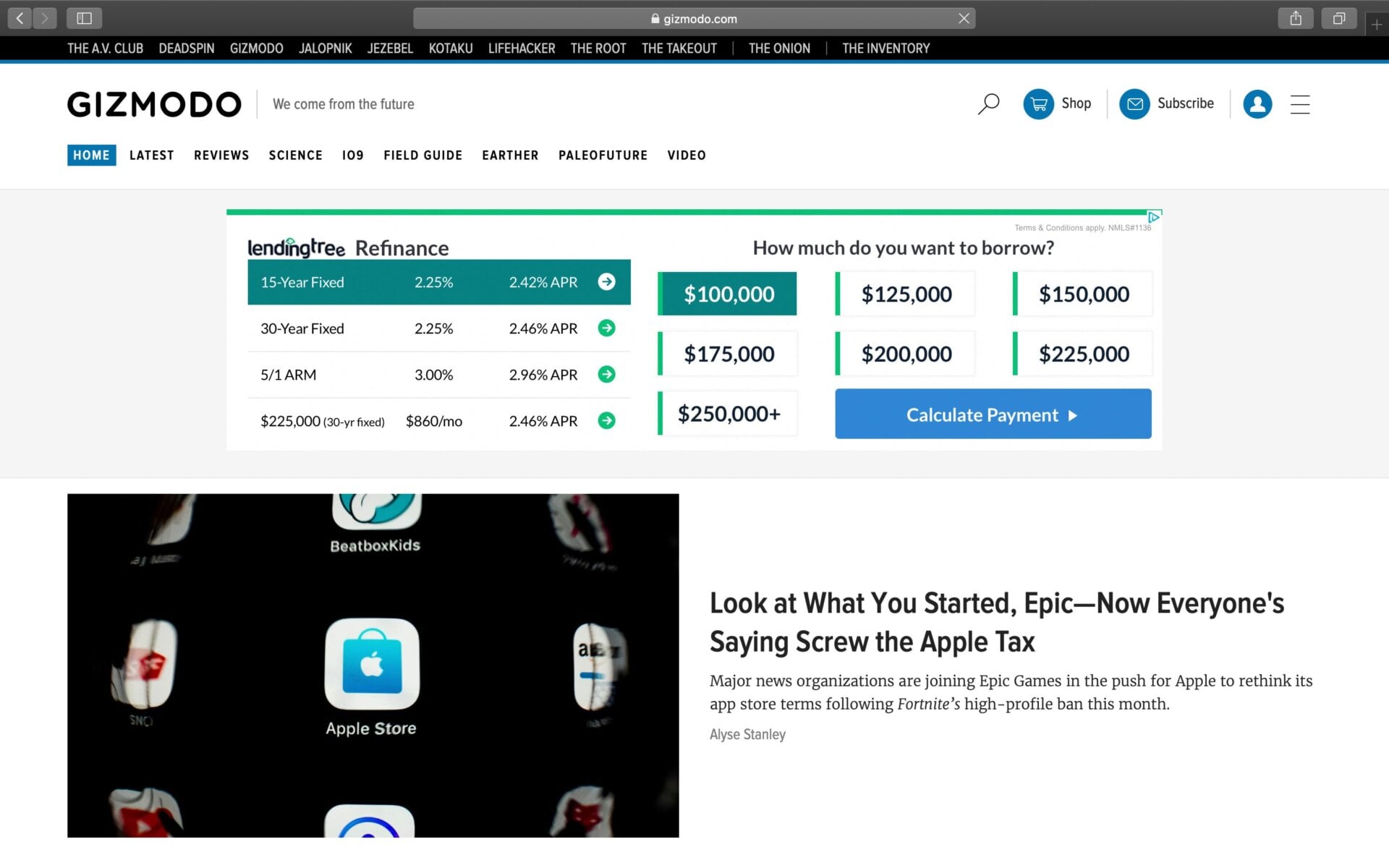Select the $250,000+ borrow amount
The height and width of the screenshot is (868, 1389).
click(728, 413)
